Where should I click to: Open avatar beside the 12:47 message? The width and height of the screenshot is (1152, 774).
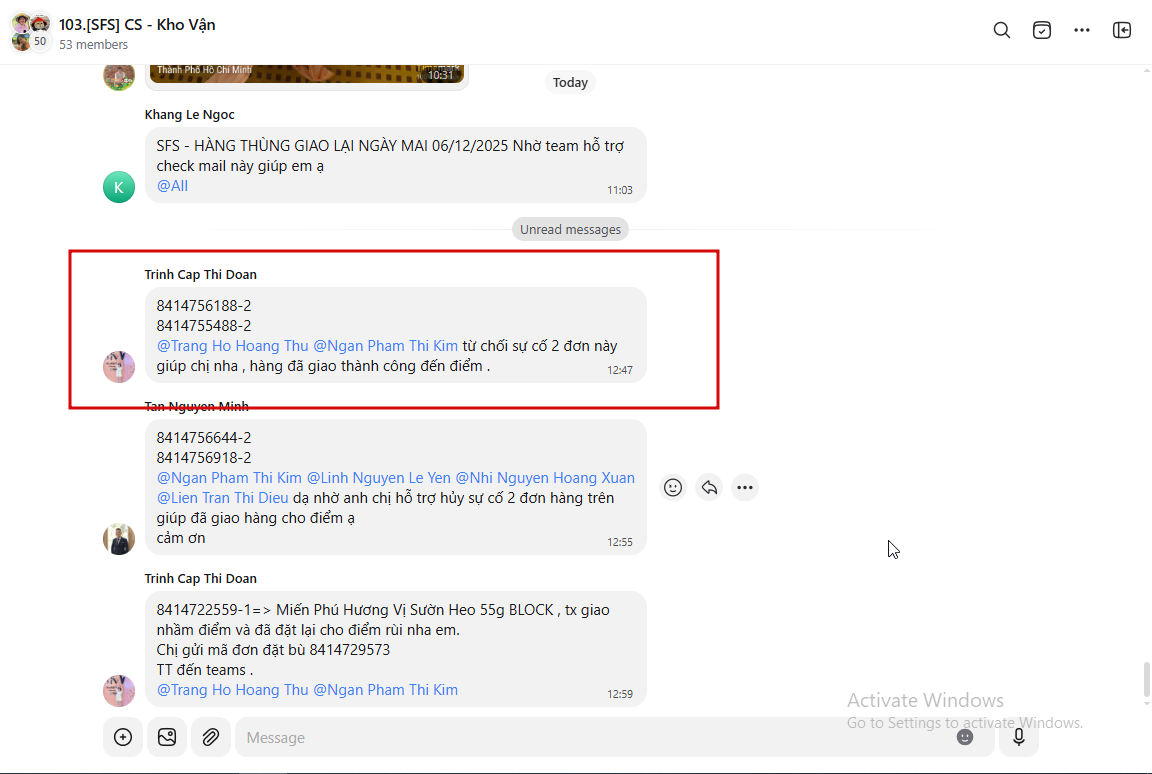pyautogui.click(x=119, y=367)
